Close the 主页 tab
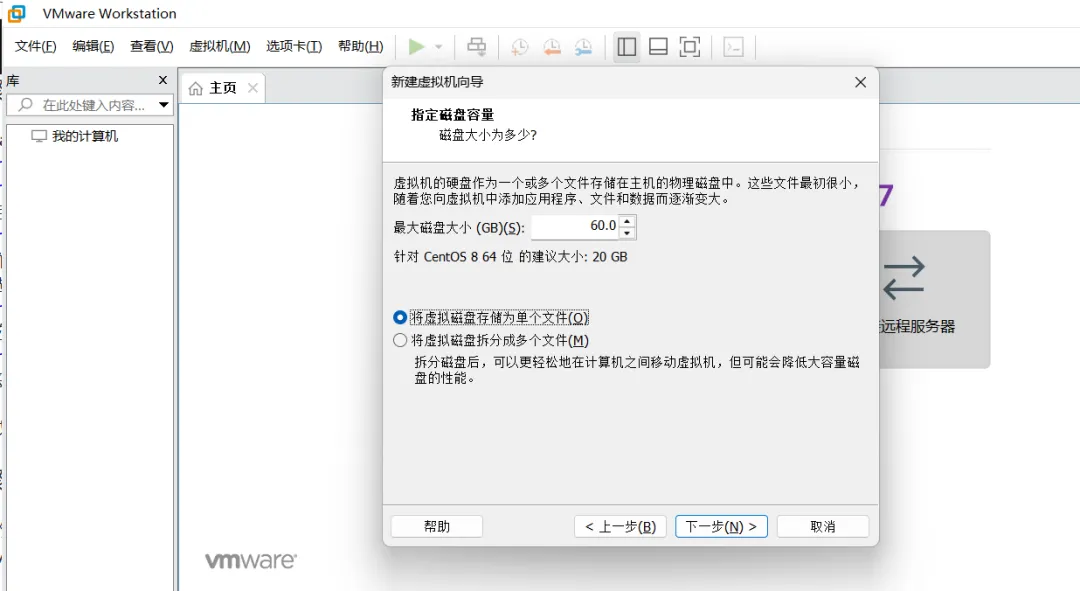1080x591 pixels. pos(253,87)
